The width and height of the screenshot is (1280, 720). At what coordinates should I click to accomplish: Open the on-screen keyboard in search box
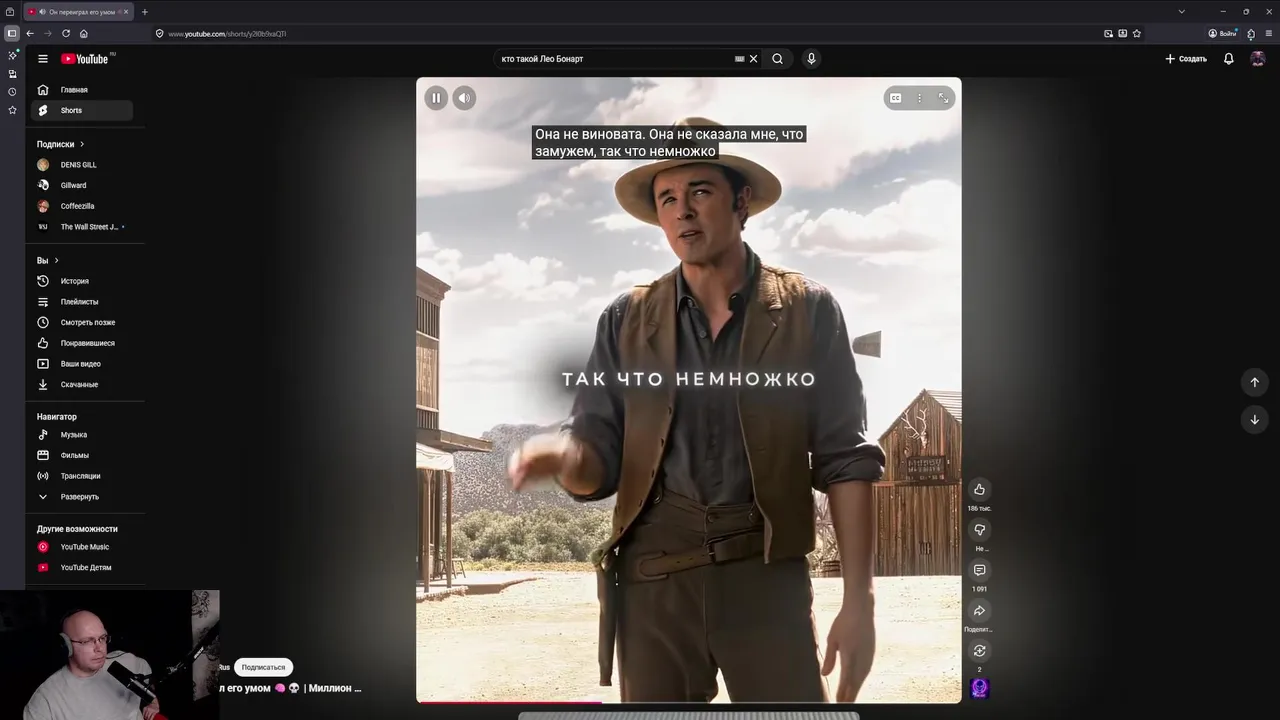[740, 59]
